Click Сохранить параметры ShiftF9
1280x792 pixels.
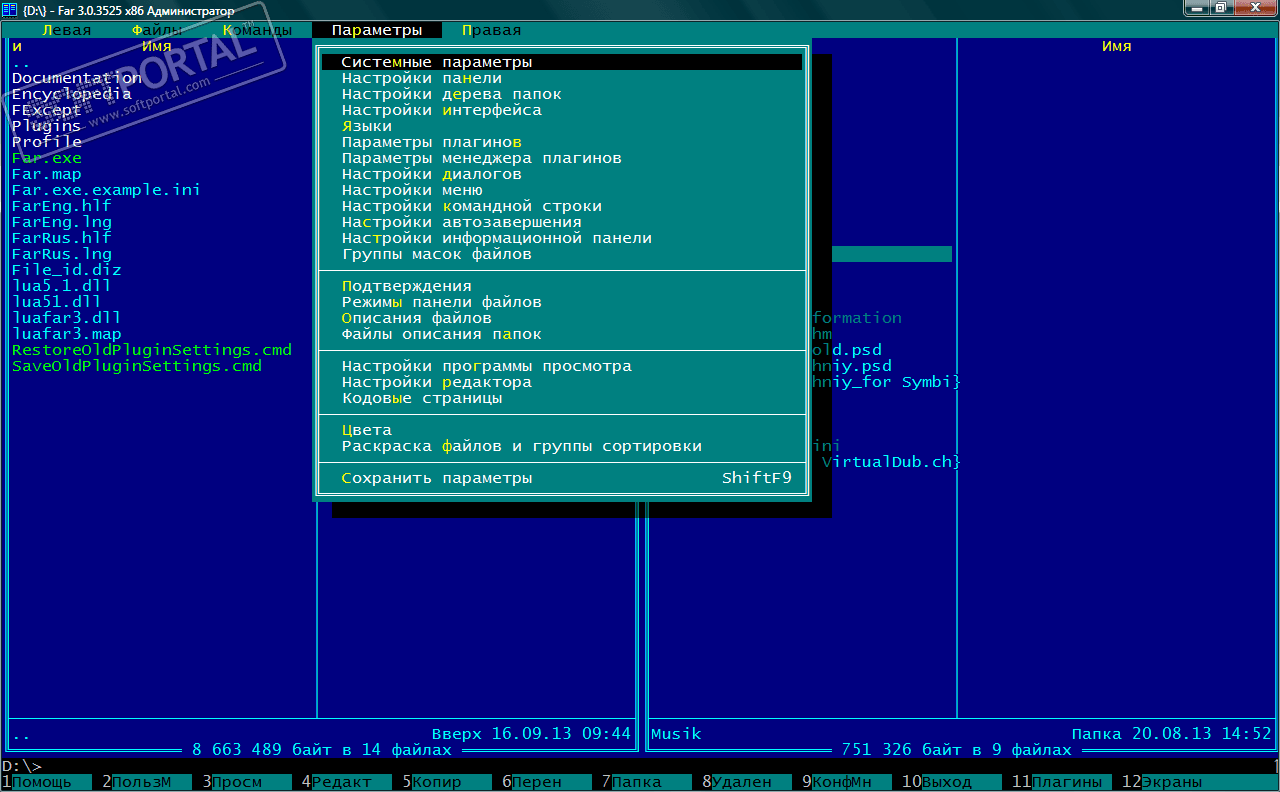point(562,478)
